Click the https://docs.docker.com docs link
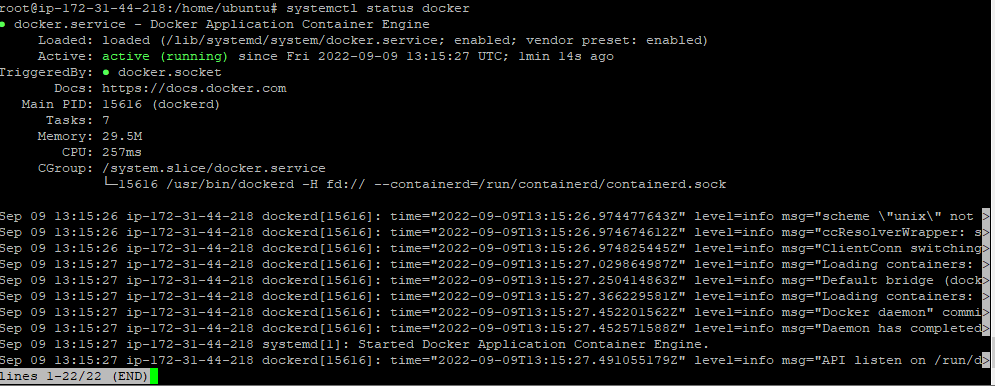 coord(194,88)
